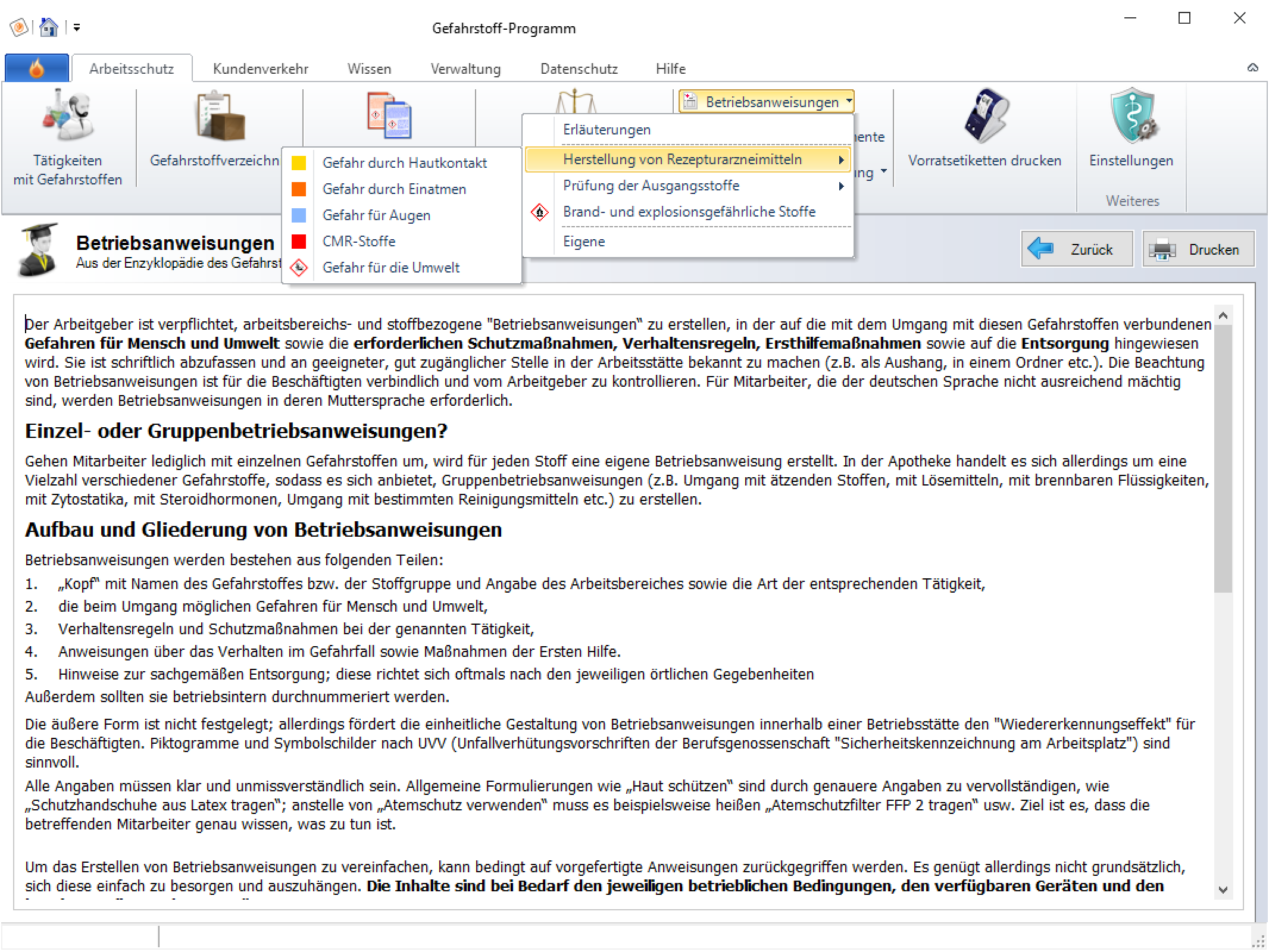Click the Zurück button
This screenshot has height=952, width=1269.
[1077, 249]
